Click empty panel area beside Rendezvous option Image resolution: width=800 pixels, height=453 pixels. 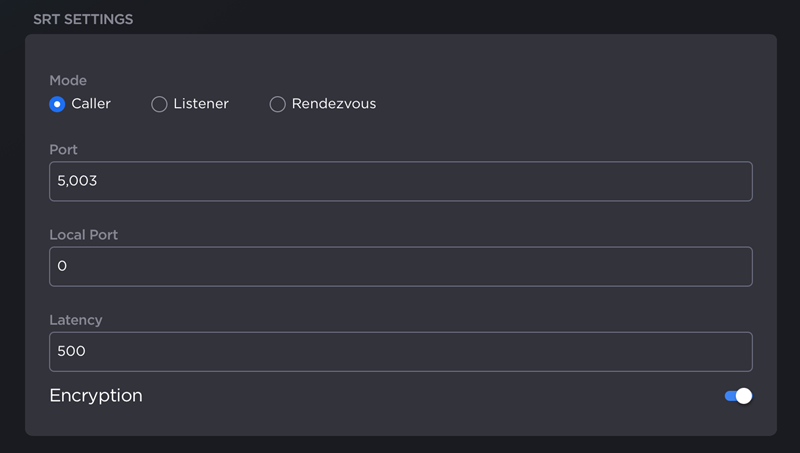click(560, 104)
